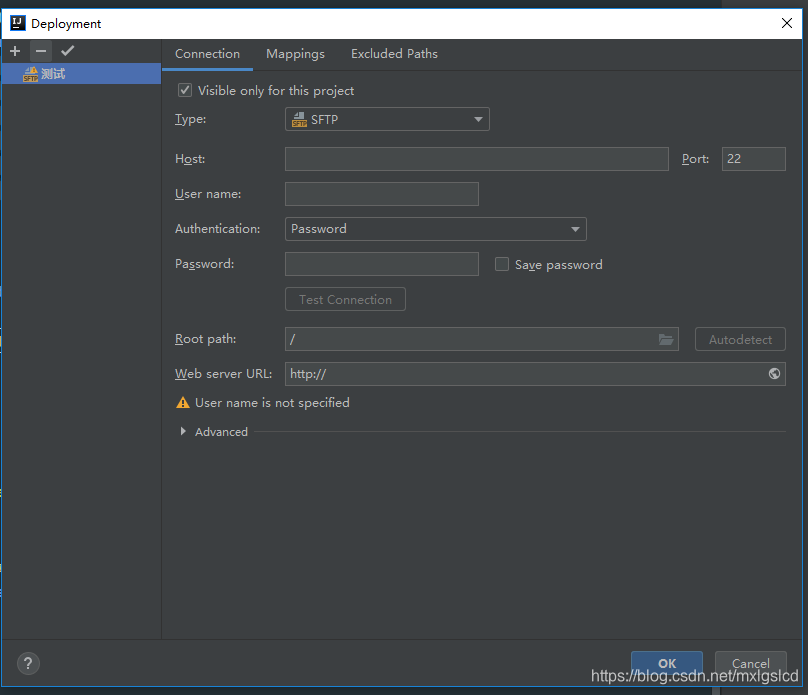Focus the User name input field
The width and height of the screenshot is (808, 695).
[x=382, y=194]
